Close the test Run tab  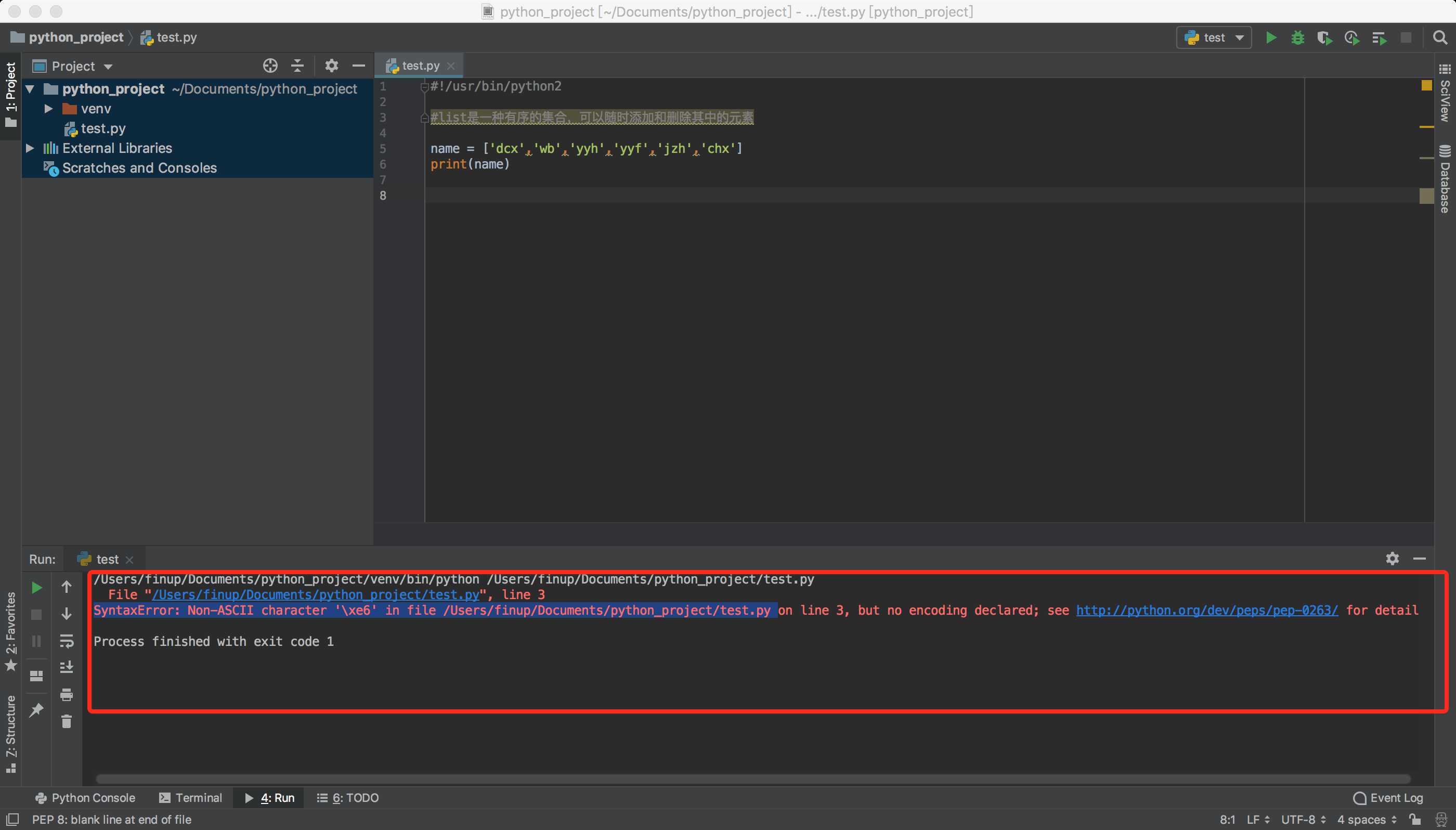129,560
